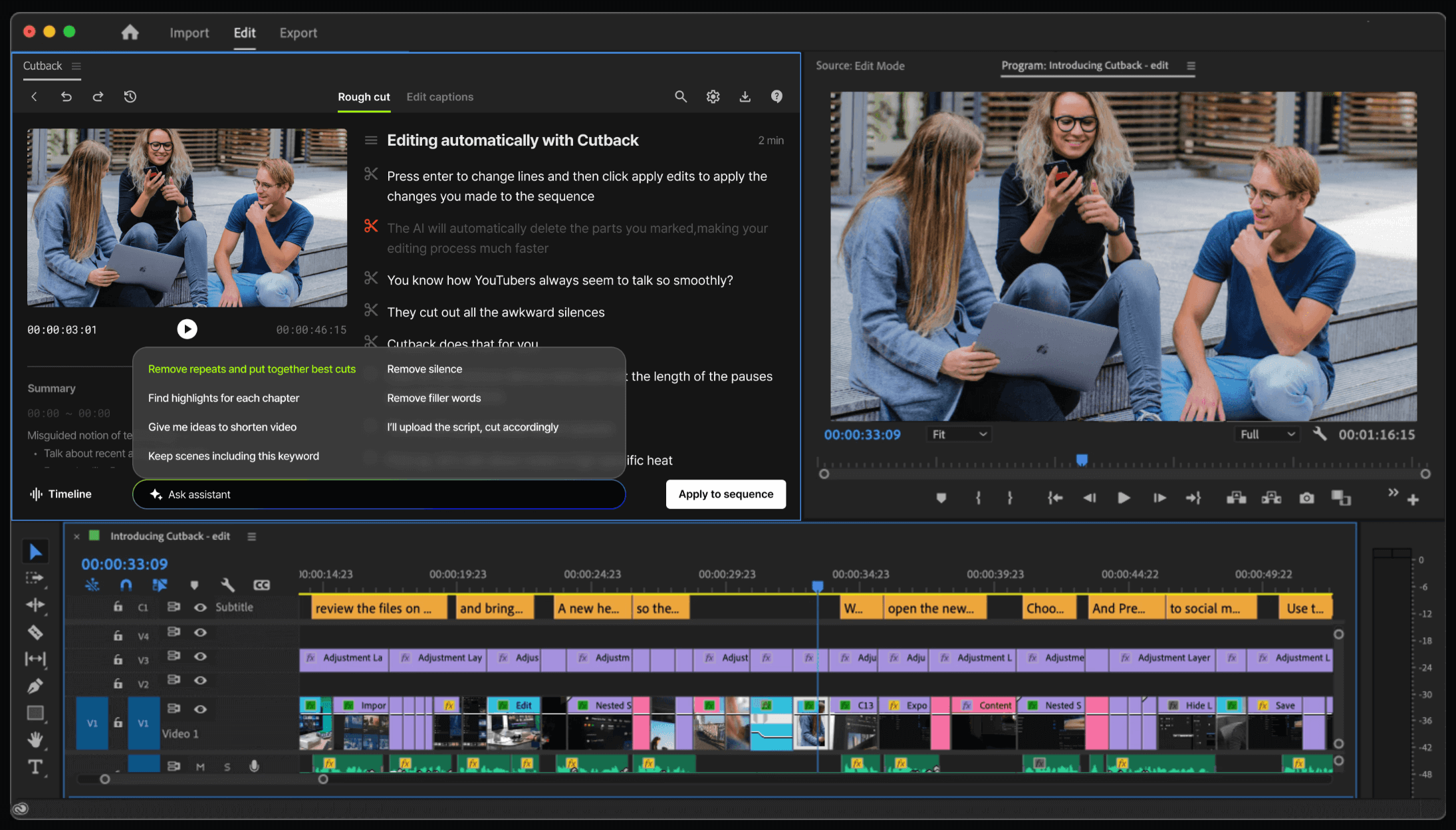Click the history clock icon in Cutback

tap(130, 96)
